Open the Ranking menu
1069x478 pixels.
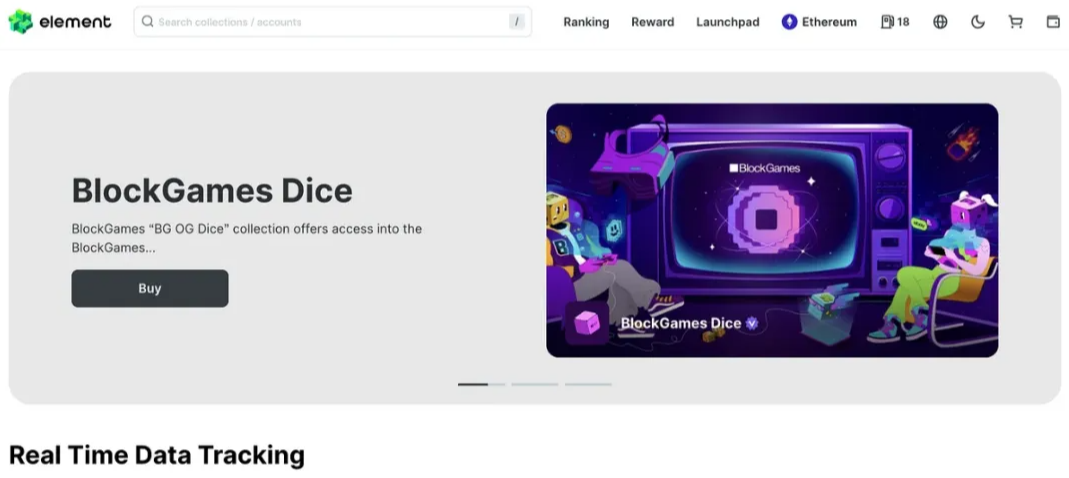click(x=586, y=22)
